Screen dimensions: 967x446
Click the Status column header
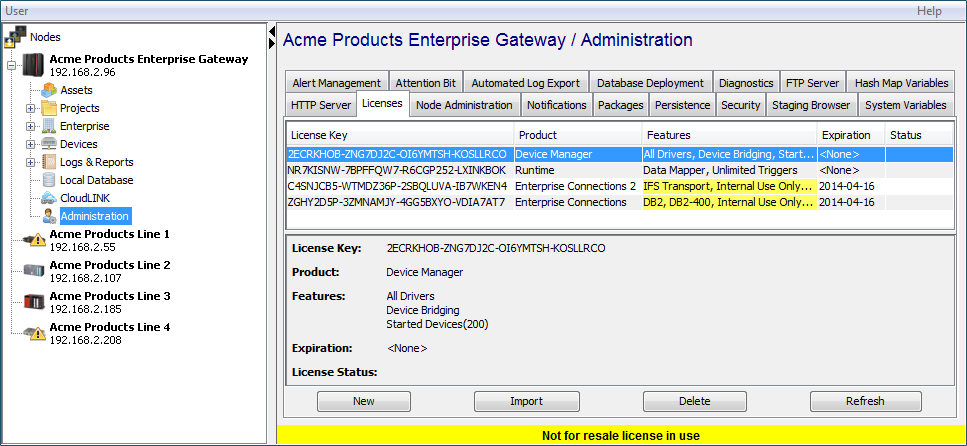(919, 135)
